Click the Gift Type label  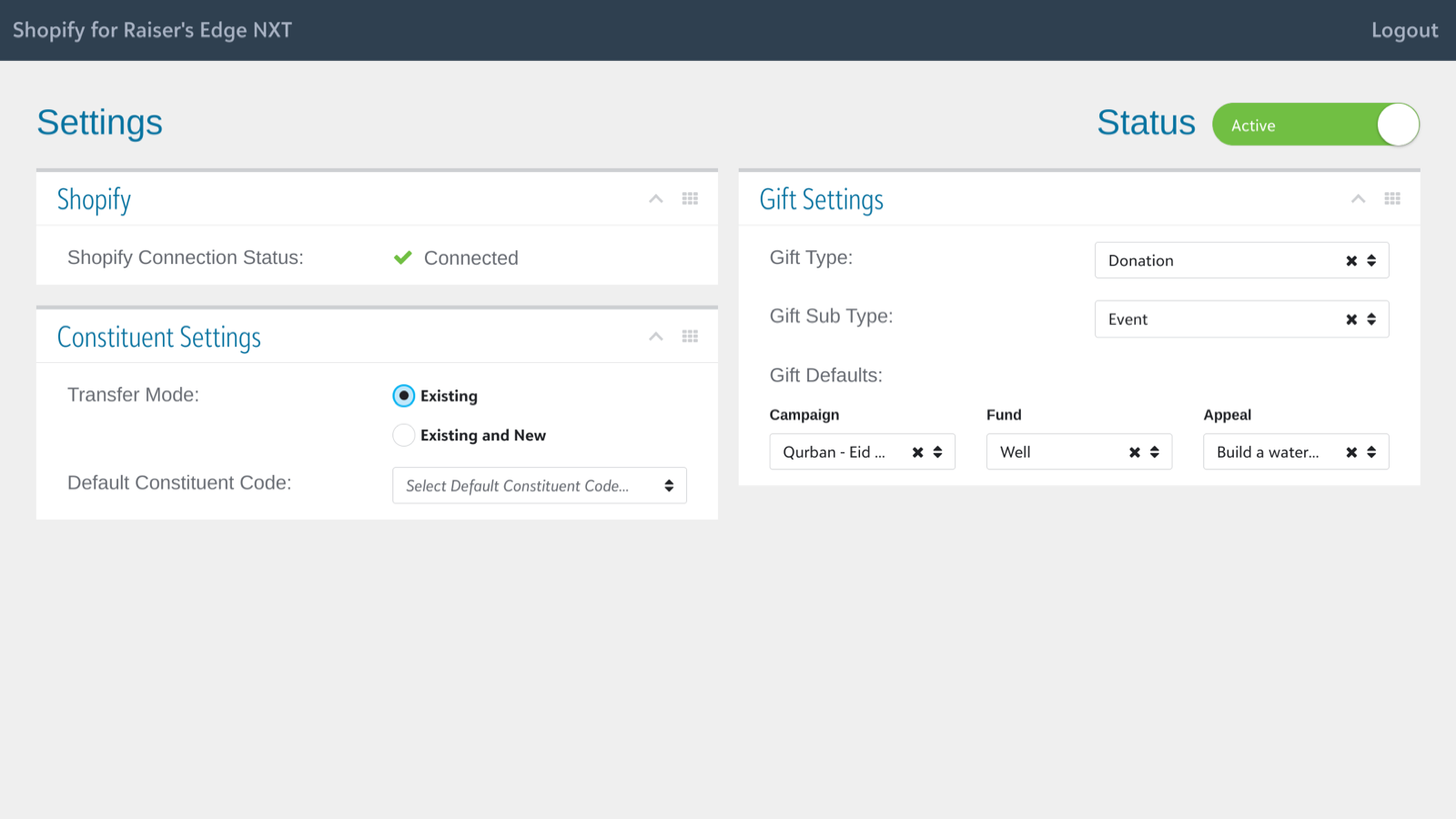tap(811, 258)
